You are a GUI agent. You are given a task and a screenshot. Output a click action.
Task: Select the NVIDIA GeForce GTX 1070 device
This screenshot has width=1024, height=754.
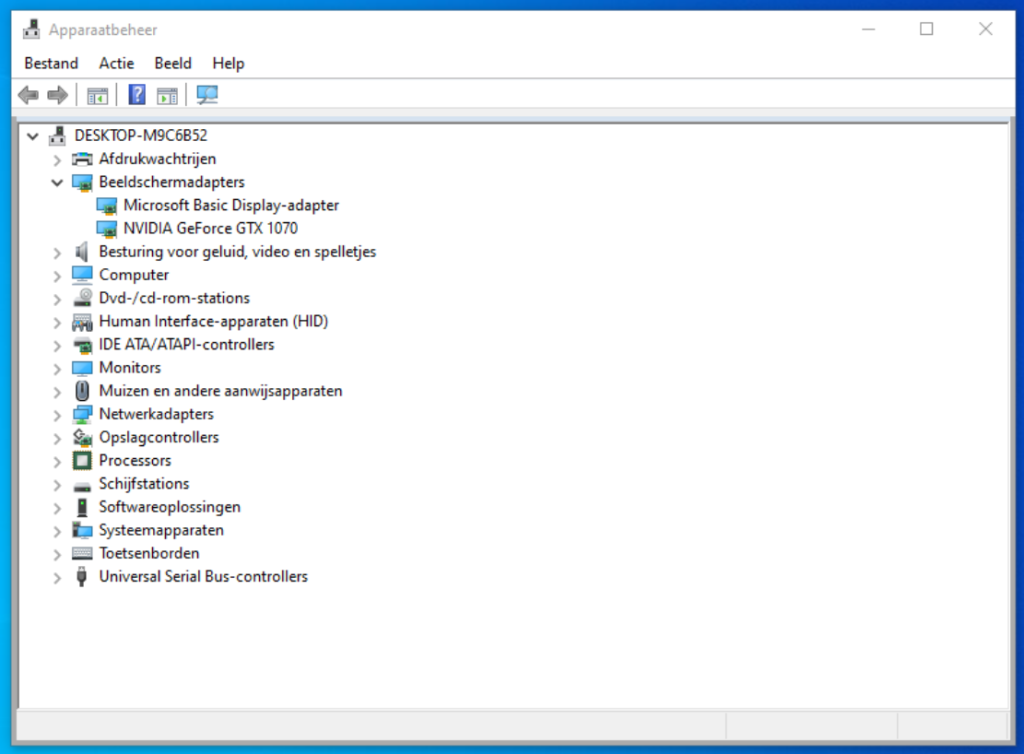click(x=210, y=228)
